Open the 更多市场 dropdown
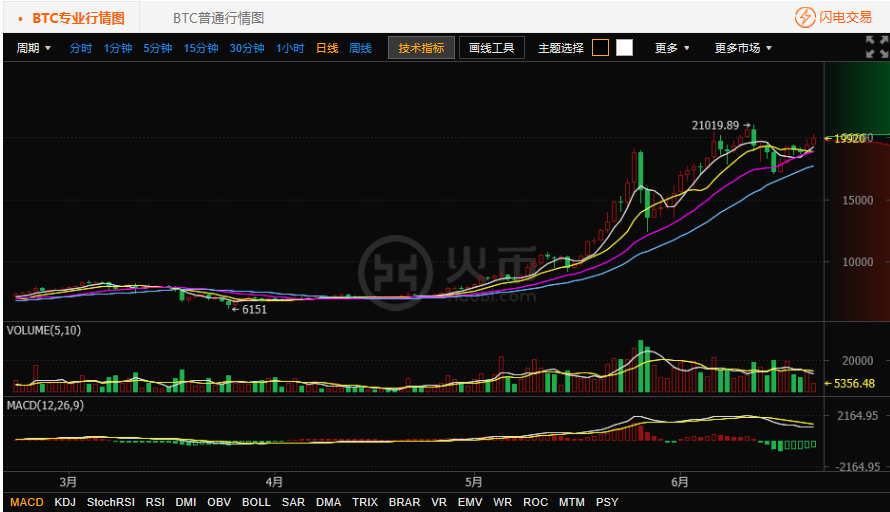Viewport: 890px width, 512px height. tap(743, 48)
